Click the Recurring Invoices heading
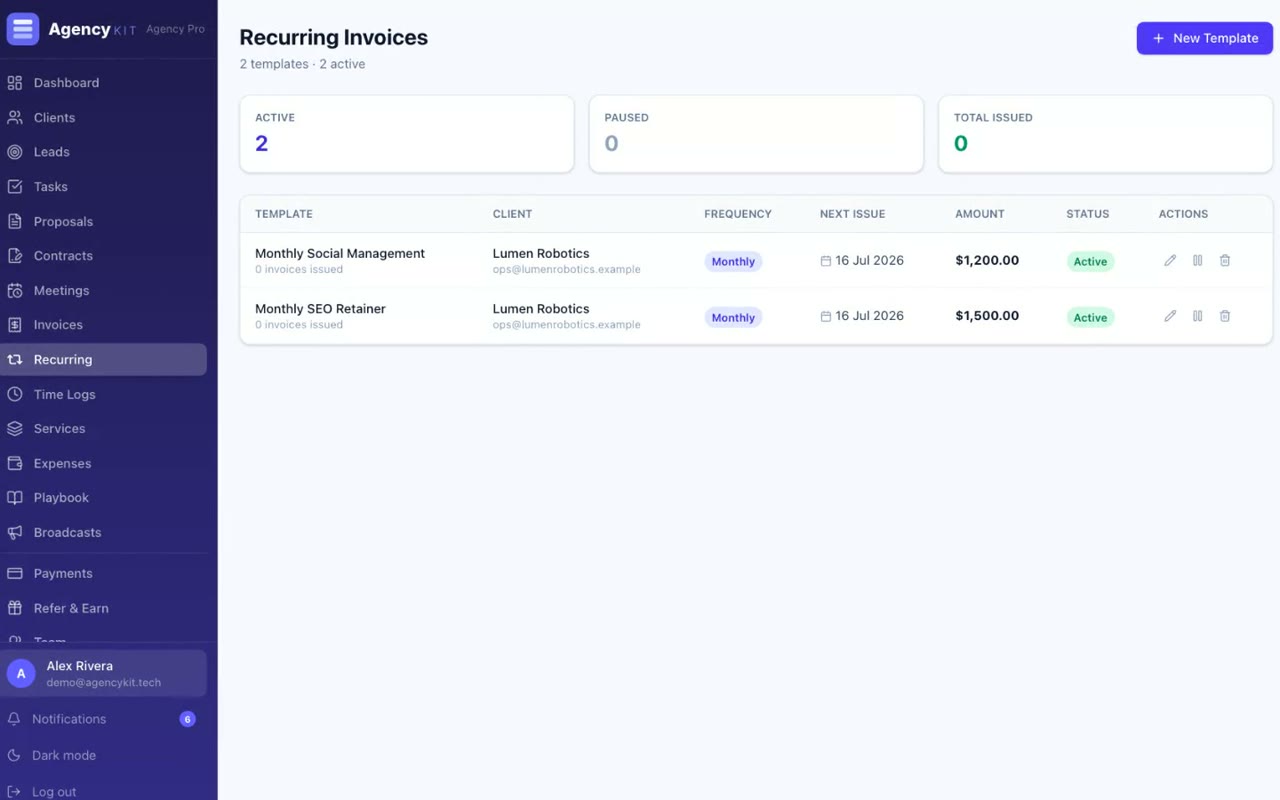 [x=334, y=37]
